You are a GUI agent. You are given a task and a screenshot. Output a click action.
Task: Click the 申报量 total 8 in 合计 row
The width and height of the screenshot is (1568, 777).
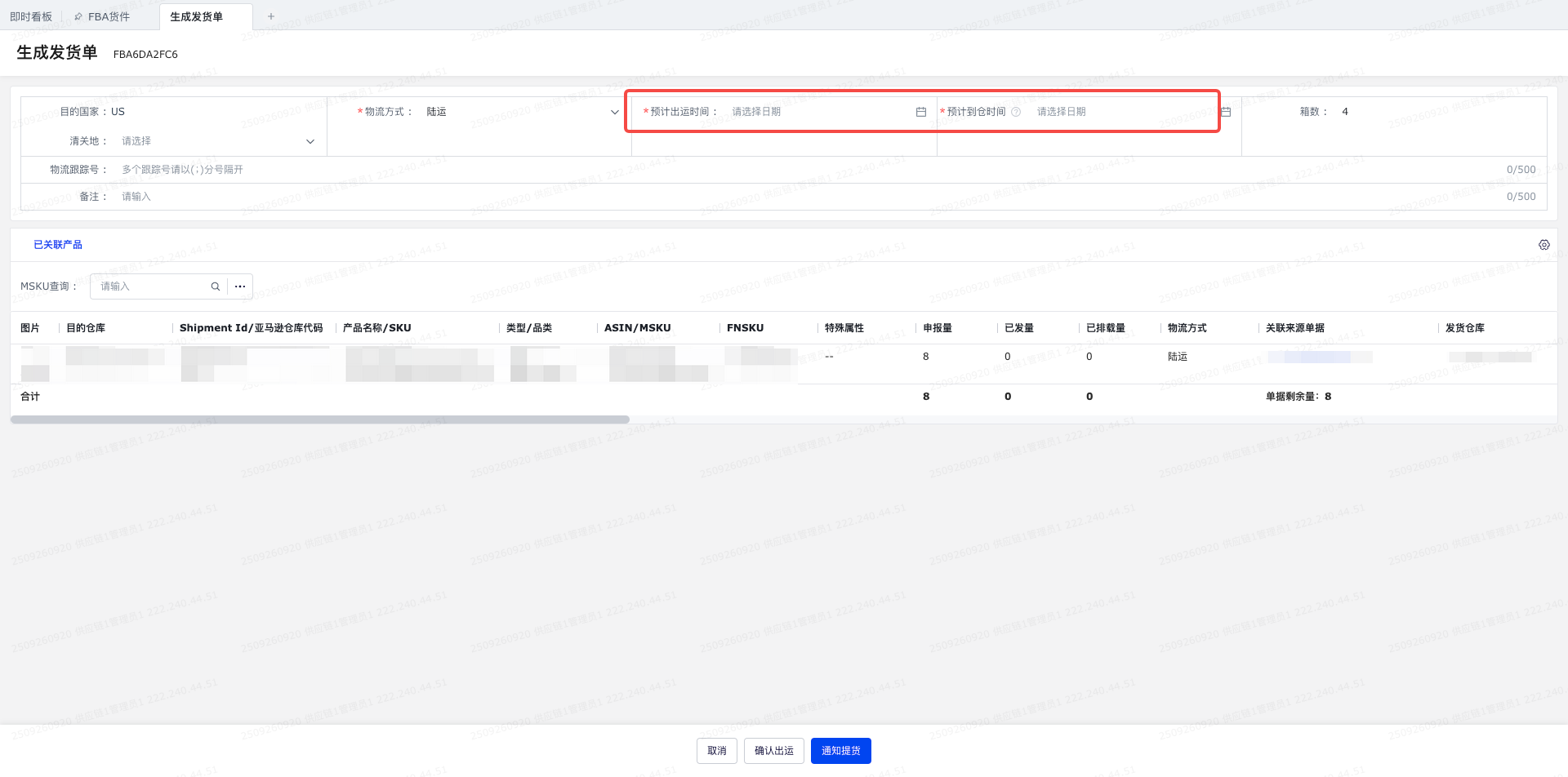[x=926, y=397]
